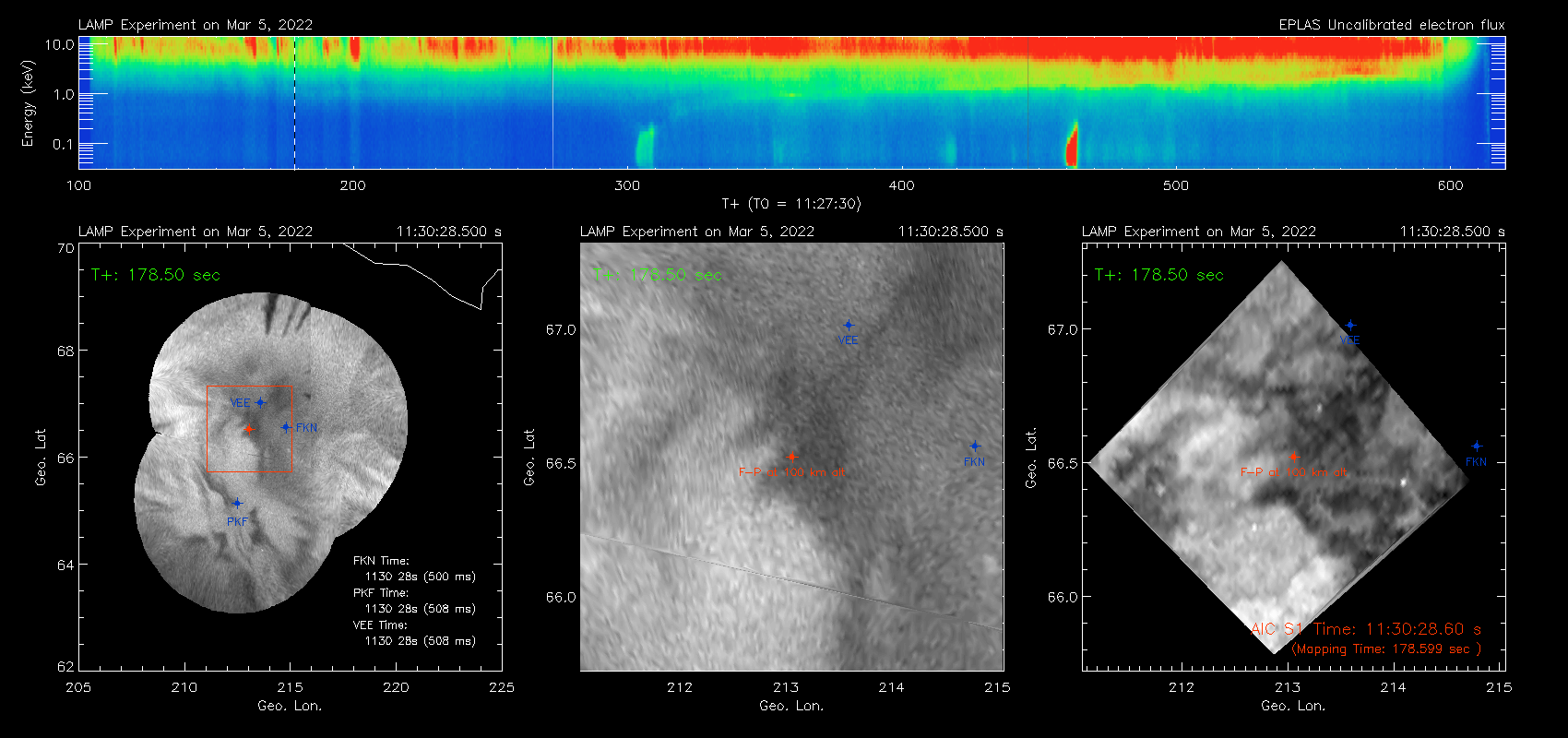Screen dimensions: 1568x738
Task: Click the PKF star marker in the left all-sky map
Action: click(237, 504)
